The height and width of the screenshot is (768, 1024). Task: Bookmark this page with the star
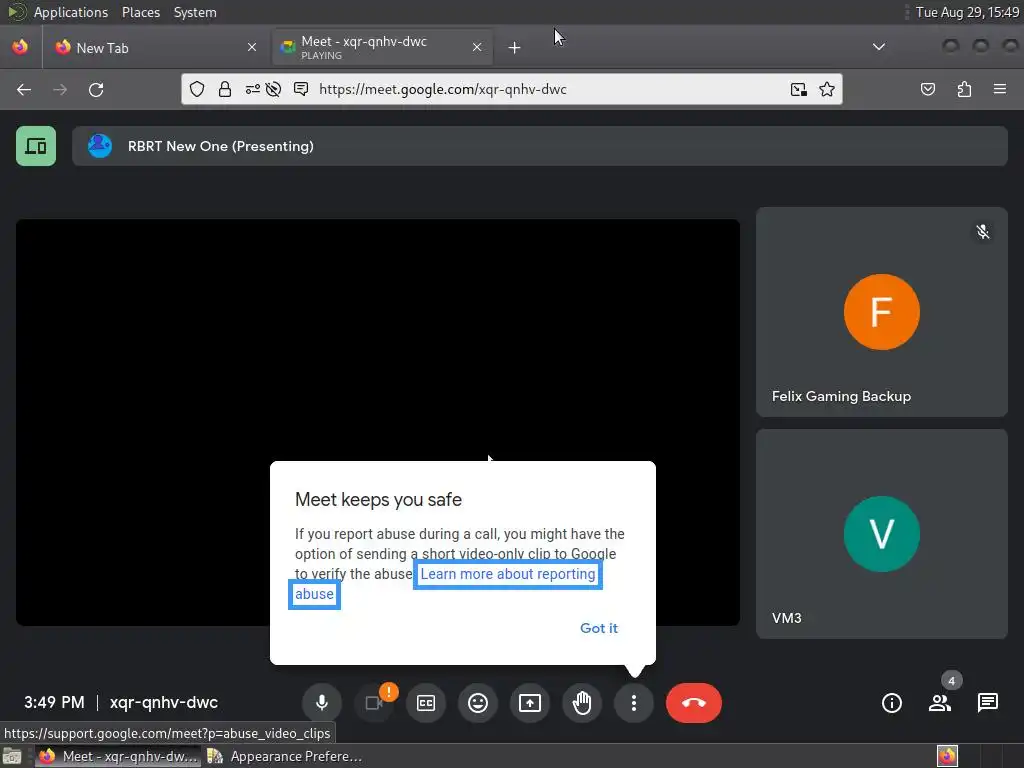pos(827,89)
